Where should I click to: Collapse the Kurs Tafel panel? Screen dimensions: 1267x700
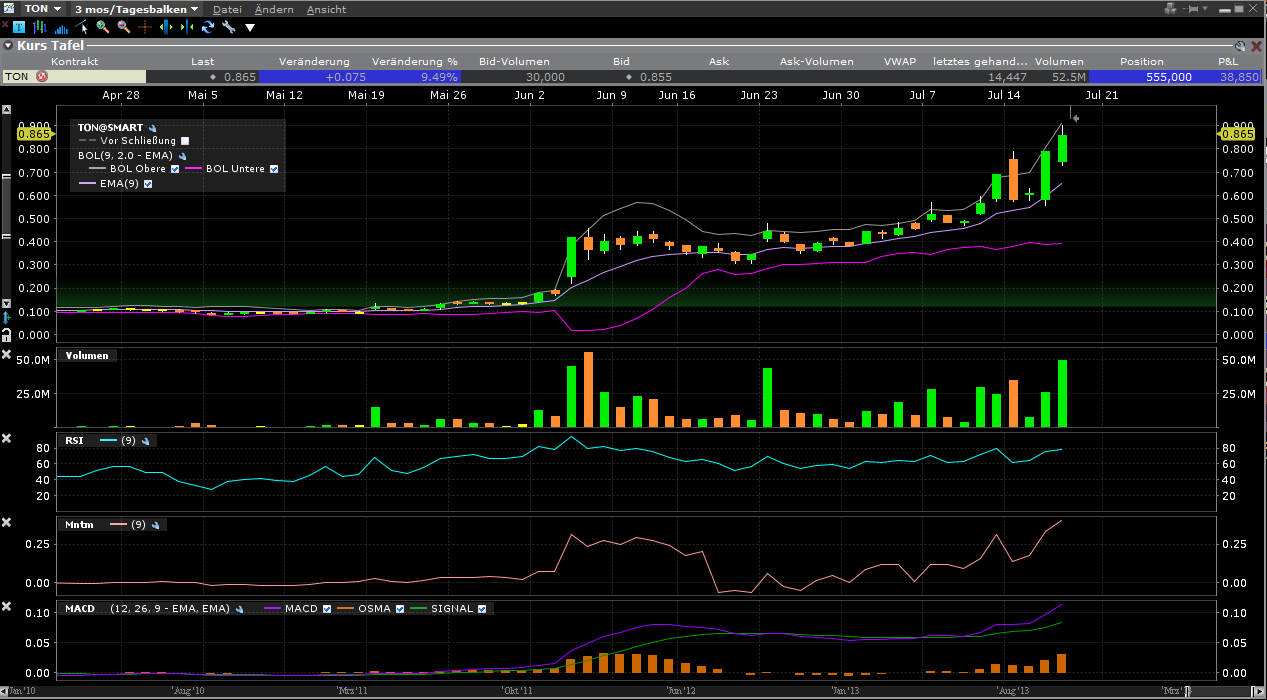click(8, 46)
